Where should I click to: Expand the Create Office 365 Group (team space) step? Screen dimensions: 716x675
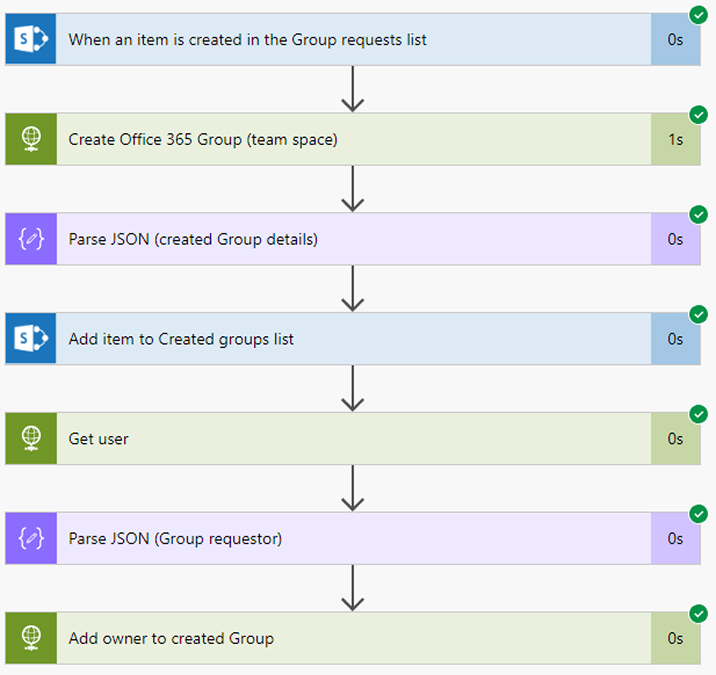tap(353, 139)
